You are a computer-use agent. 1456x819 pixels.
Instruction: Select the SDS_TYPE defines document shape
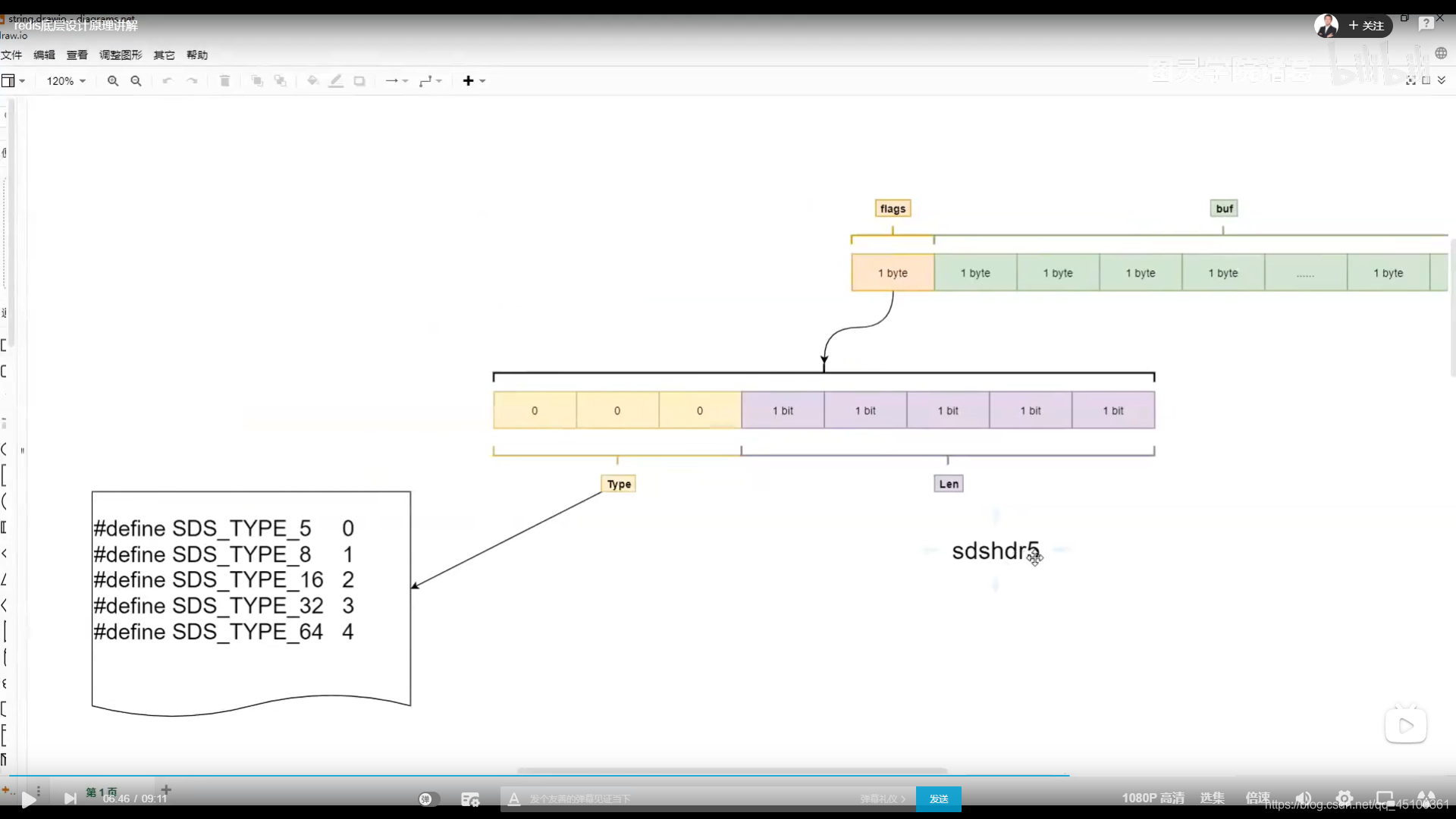[x=251, y=603]
